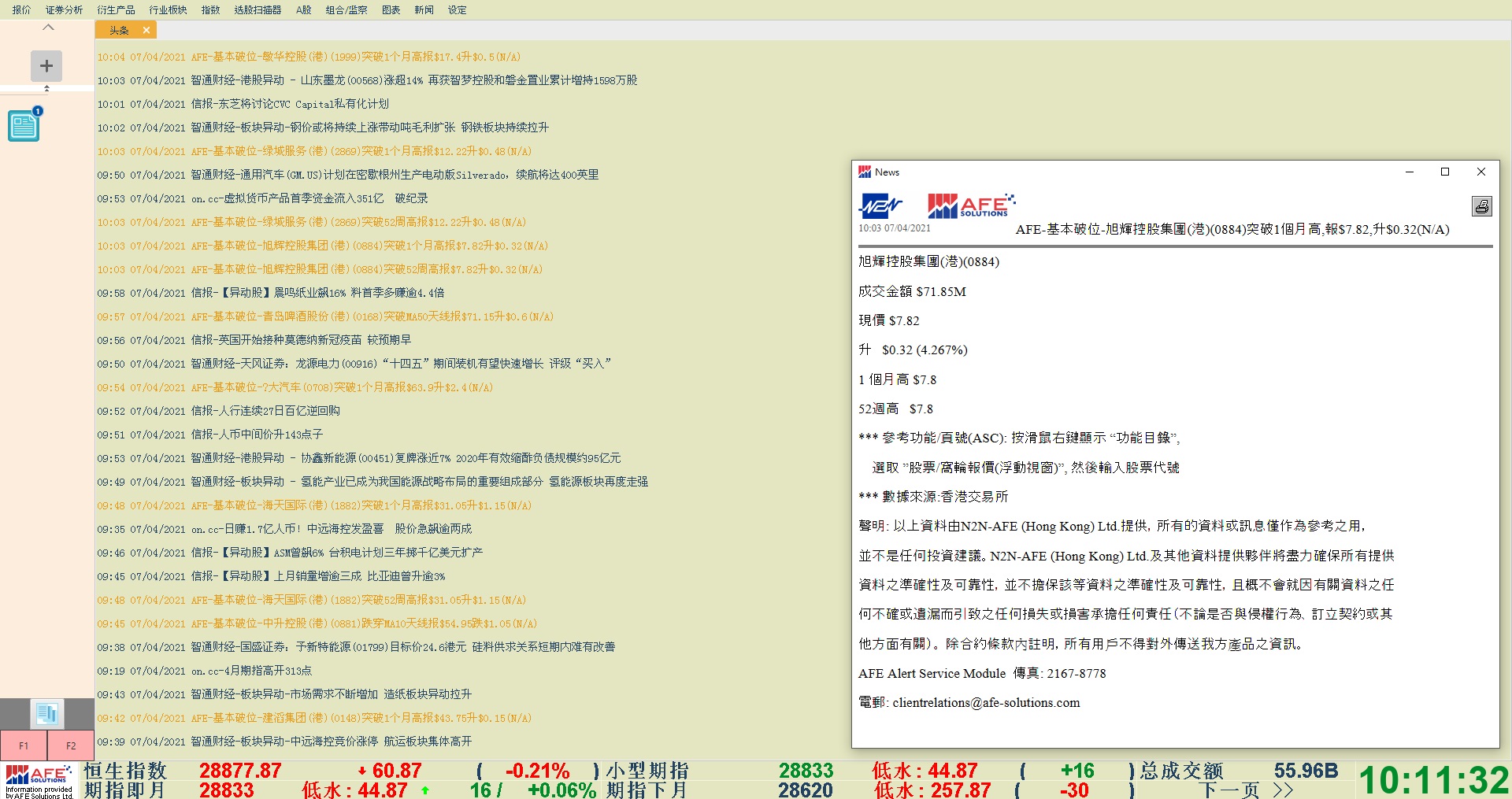Open headline ASM曾飙6% 台积电
The height and width of the screenshot is (799, 1512).
pyautogui.click(x=290, y=553)
